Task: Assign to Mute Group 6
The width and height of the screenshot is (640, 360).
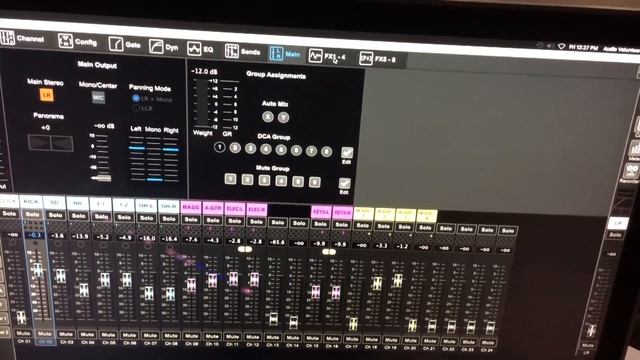Action: point(314,182)
